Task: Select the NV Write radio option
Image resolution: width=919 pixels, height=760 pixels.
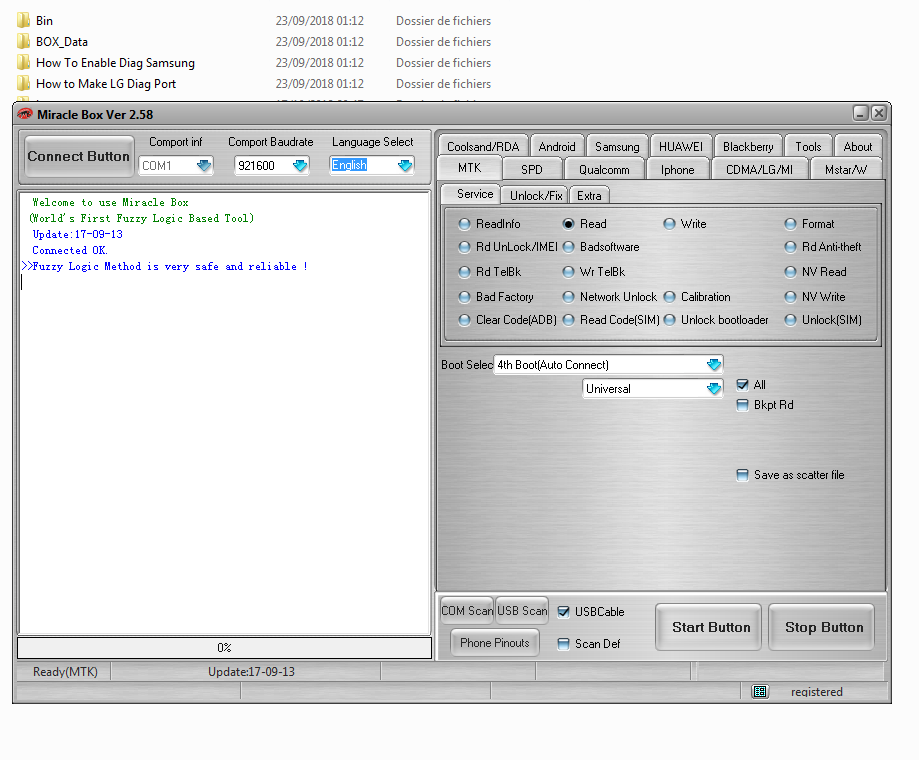Action: point(790,297)
